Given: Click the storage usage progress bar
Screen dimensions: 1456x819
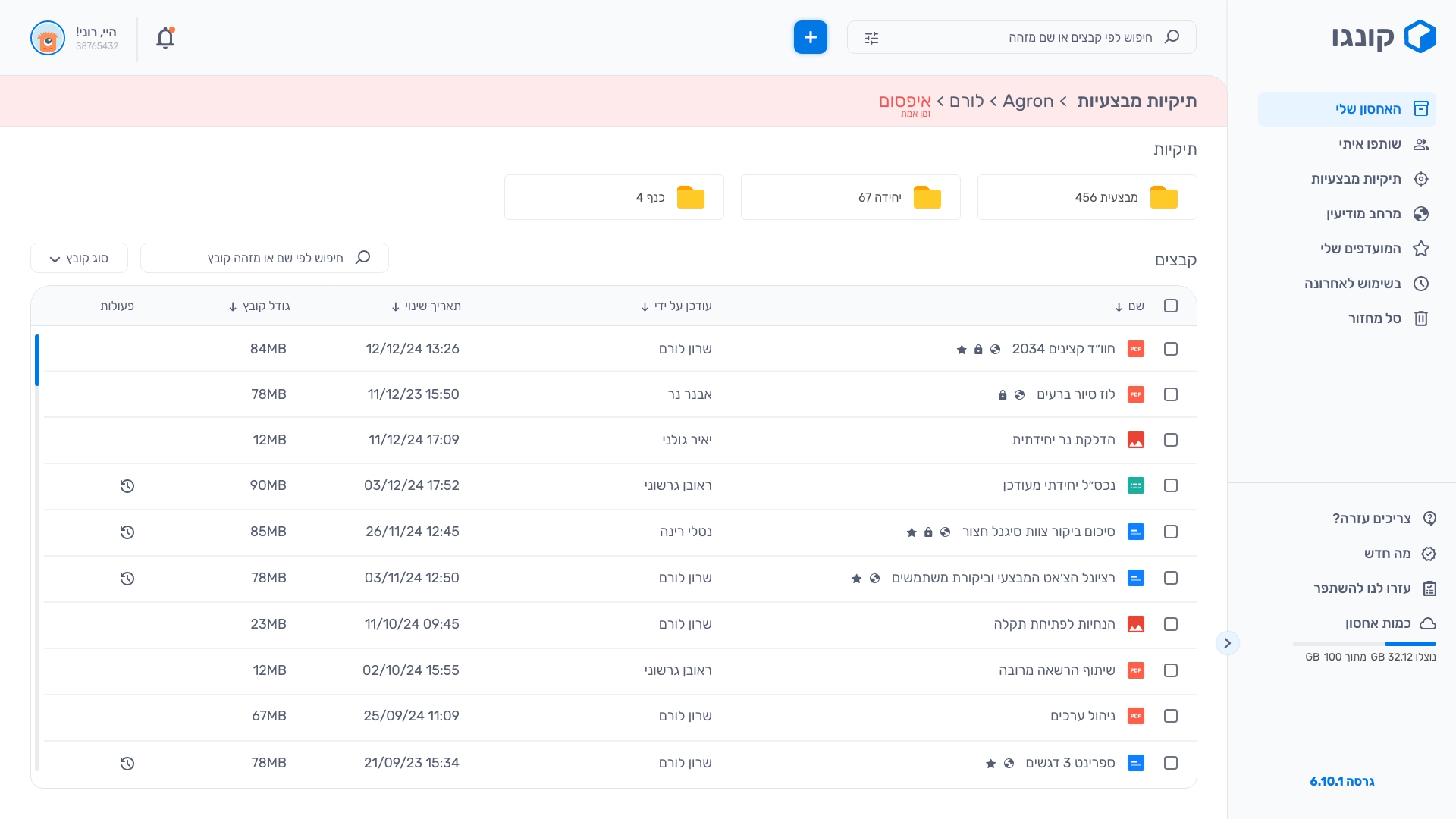Looking at the screenshot, I should point(1364,644).
